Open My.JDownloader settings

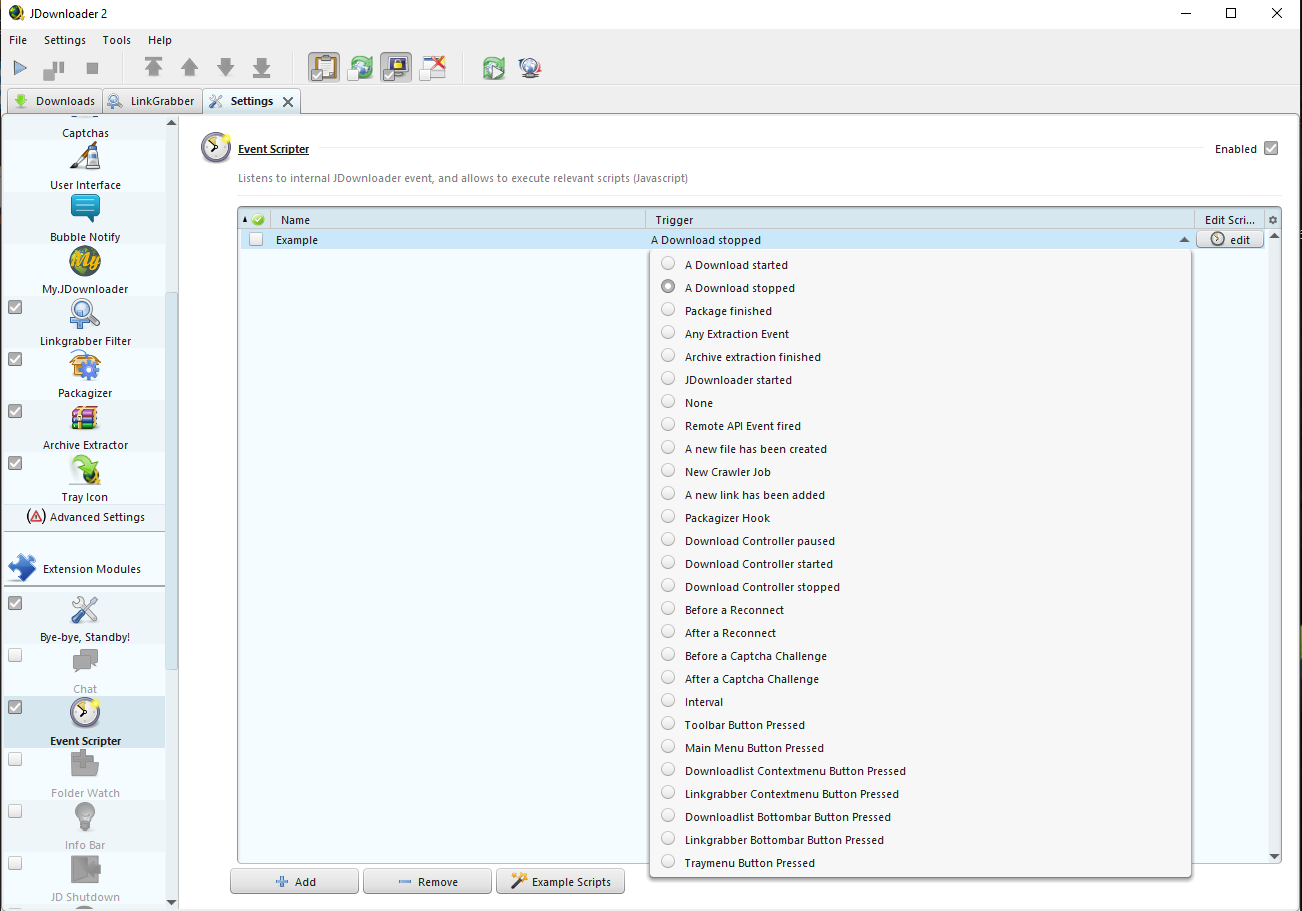(x=85, y=270)
